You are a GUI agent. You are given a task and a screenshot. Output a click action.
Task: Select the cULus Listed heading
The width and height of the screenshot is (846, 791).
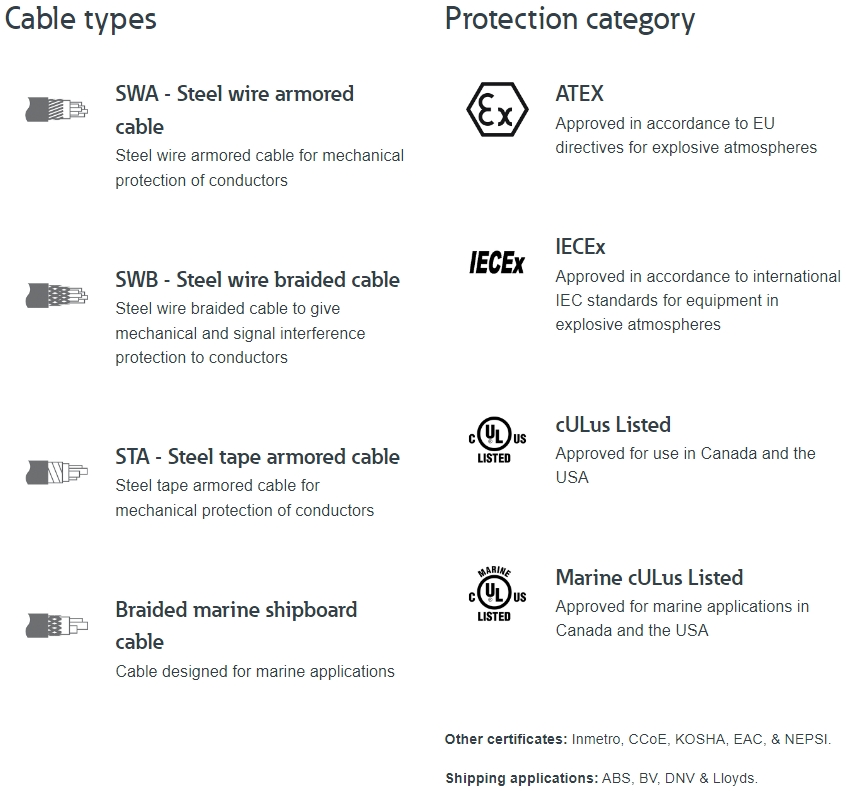click(613, 425)
